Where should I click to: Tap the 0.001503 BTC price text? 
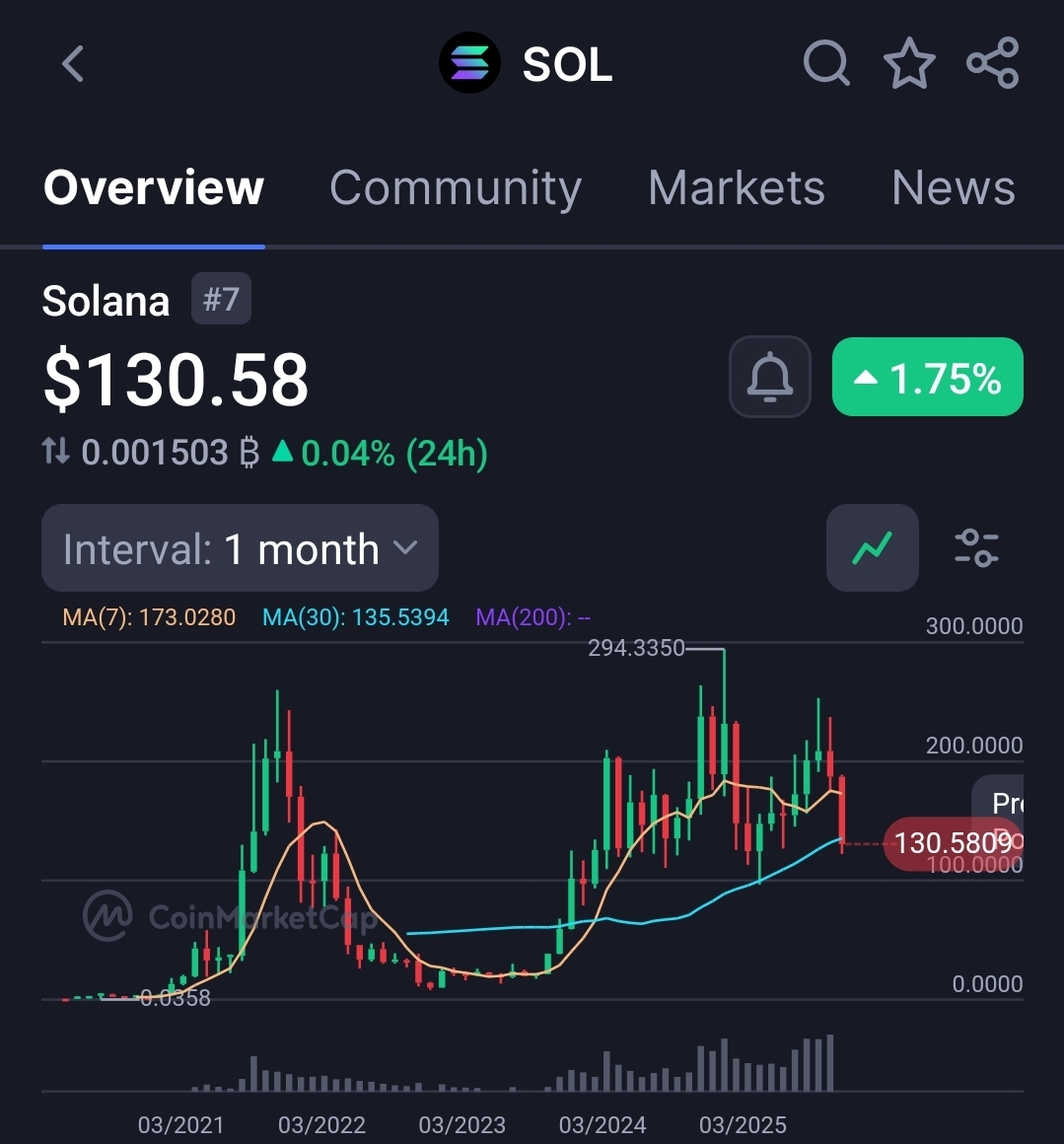coord(171,453)
